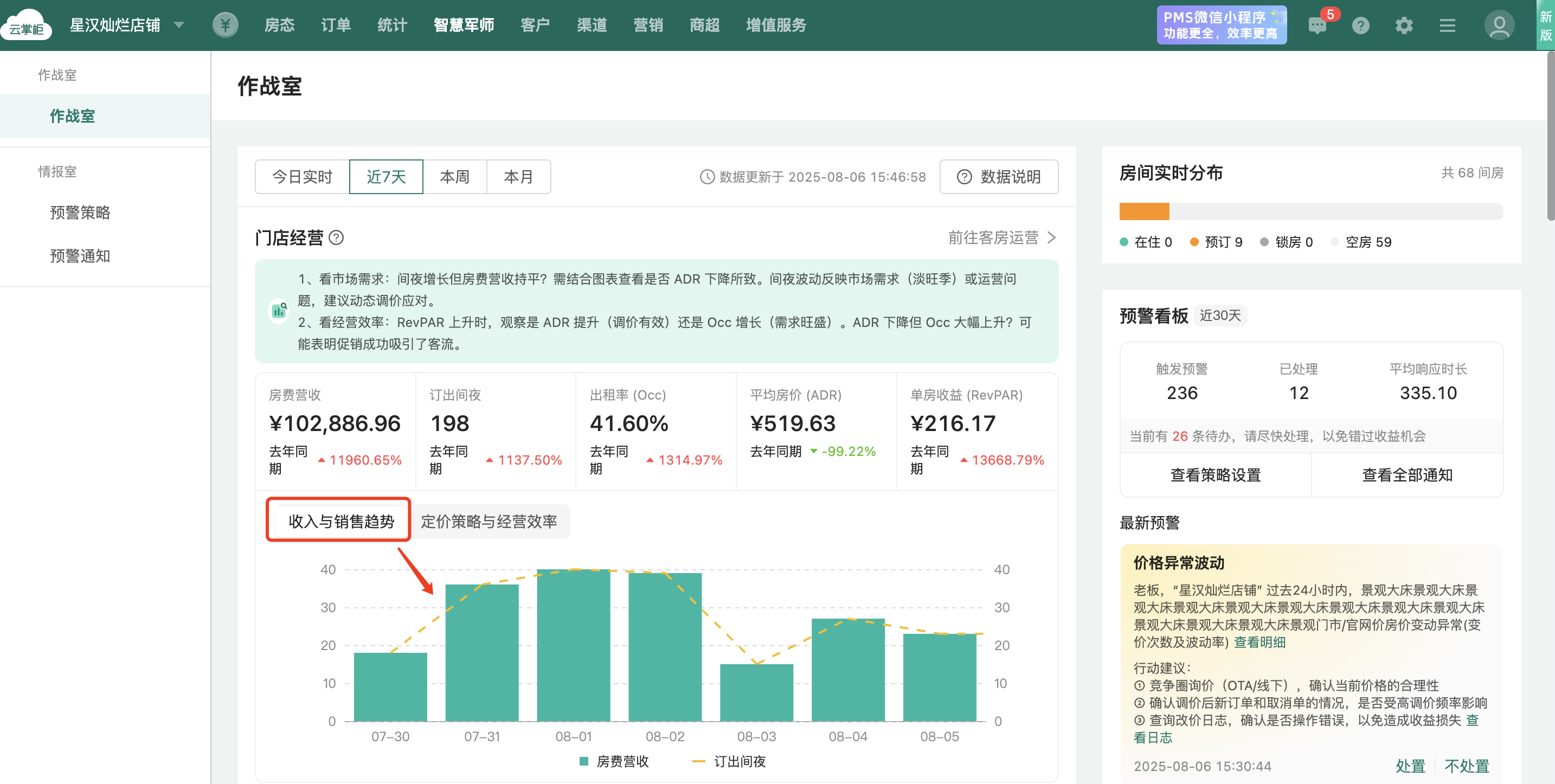Screen dimensions: 1555x784
Task: Click the RevPAR ¥216.17 value
Action: pos(953,423)
